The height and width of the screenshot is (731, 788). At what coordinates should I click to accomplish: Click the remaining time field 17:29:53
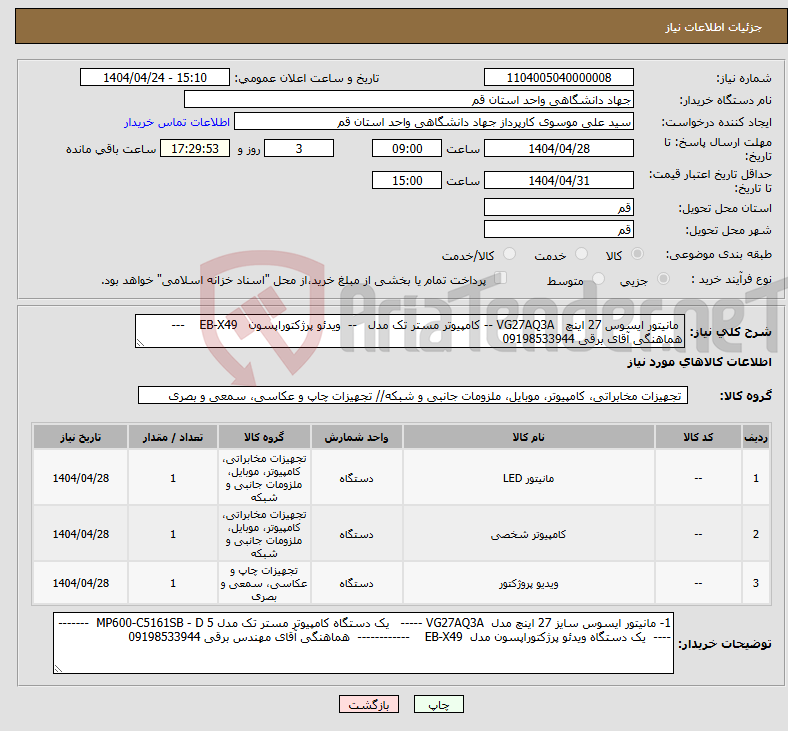coord(195,148)
